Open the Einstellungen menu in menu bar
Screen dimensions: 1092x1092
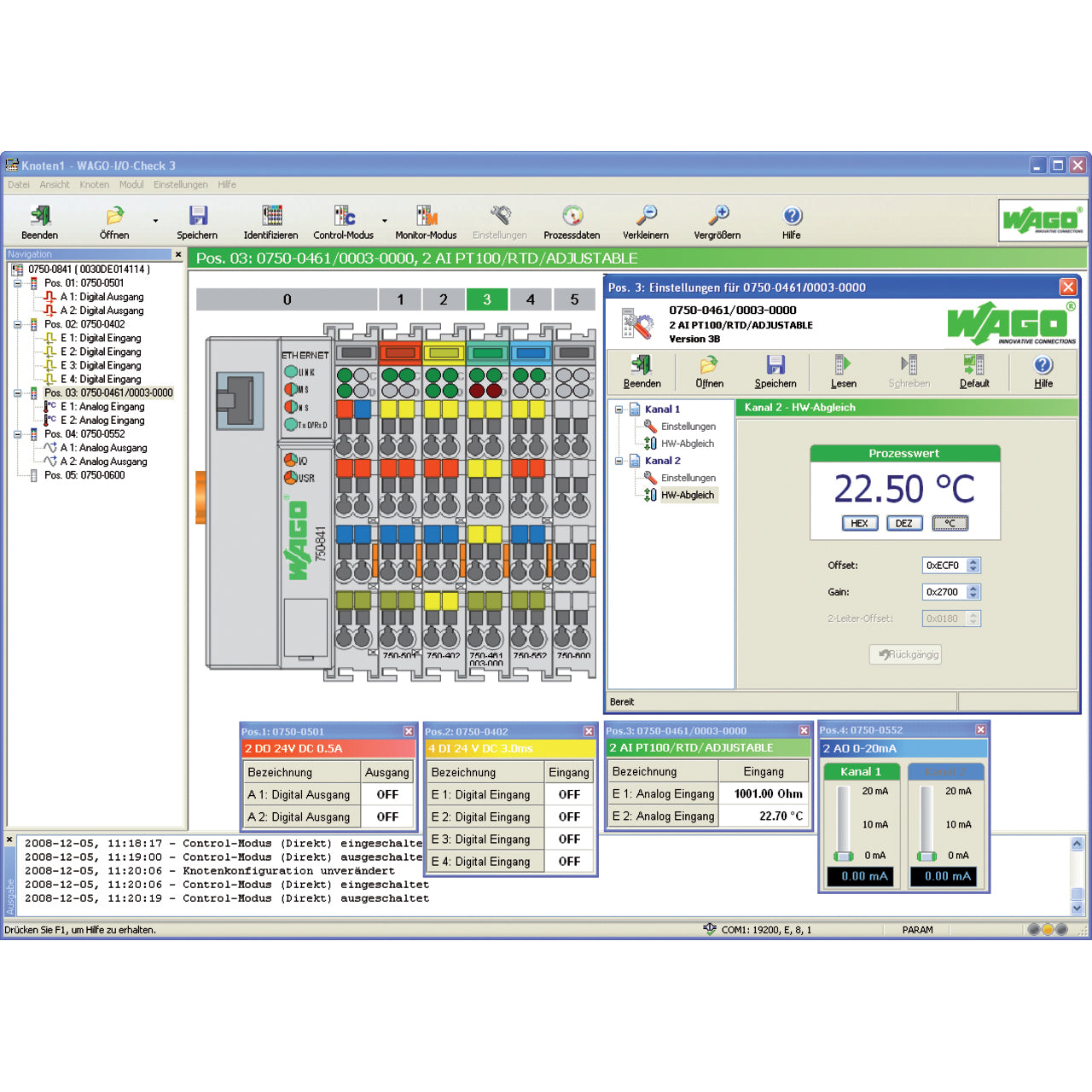(181, 184)
